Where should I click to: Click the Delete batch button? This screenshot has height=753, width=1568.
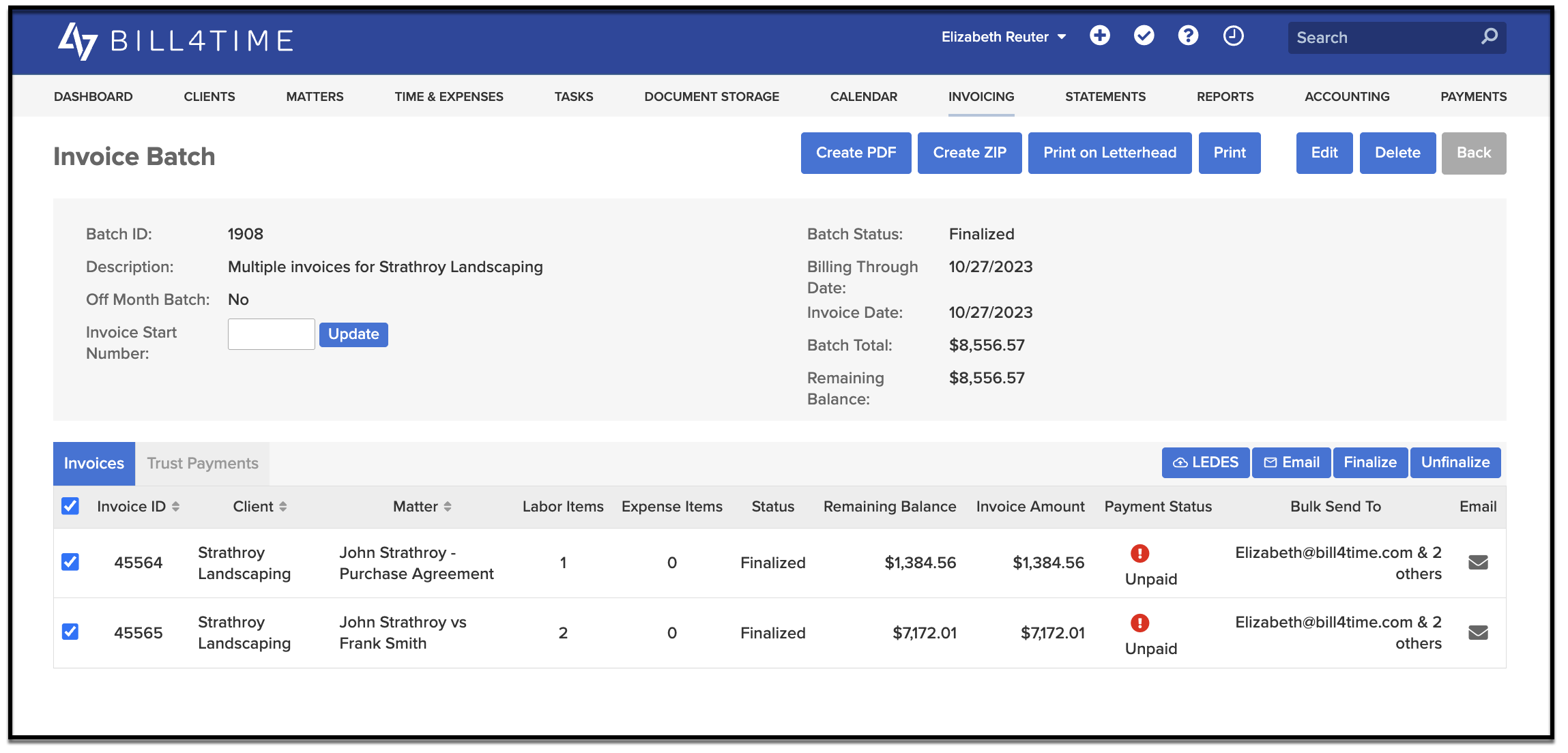coord(1397,153)
